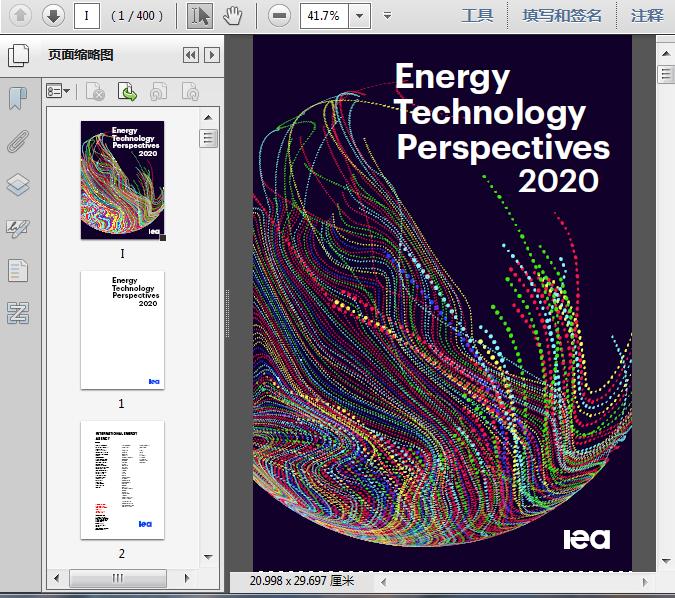Click the (1 / 400) page count text
Viewport: 675px width, 598px height.
137,16
